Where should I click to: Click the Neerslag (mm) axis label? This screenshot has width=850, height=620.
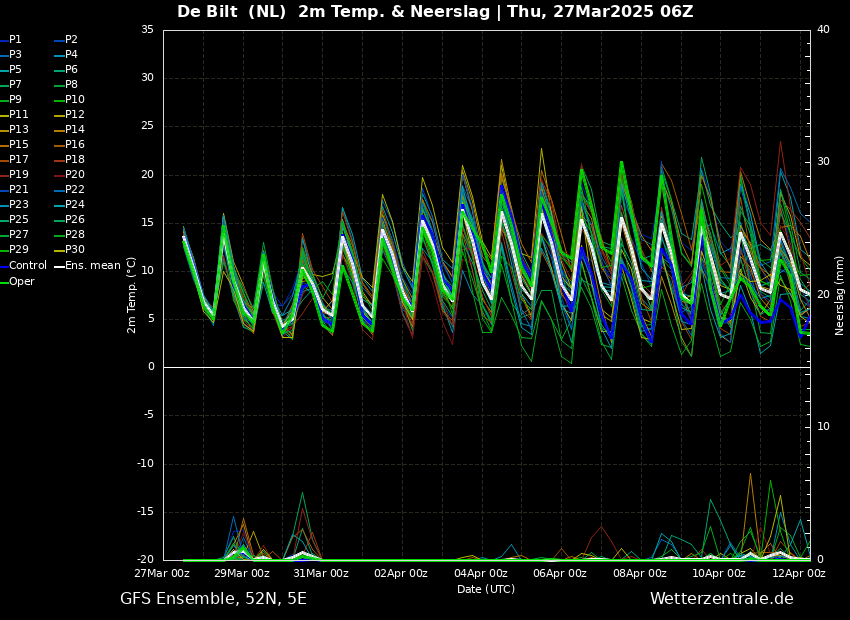840,295
